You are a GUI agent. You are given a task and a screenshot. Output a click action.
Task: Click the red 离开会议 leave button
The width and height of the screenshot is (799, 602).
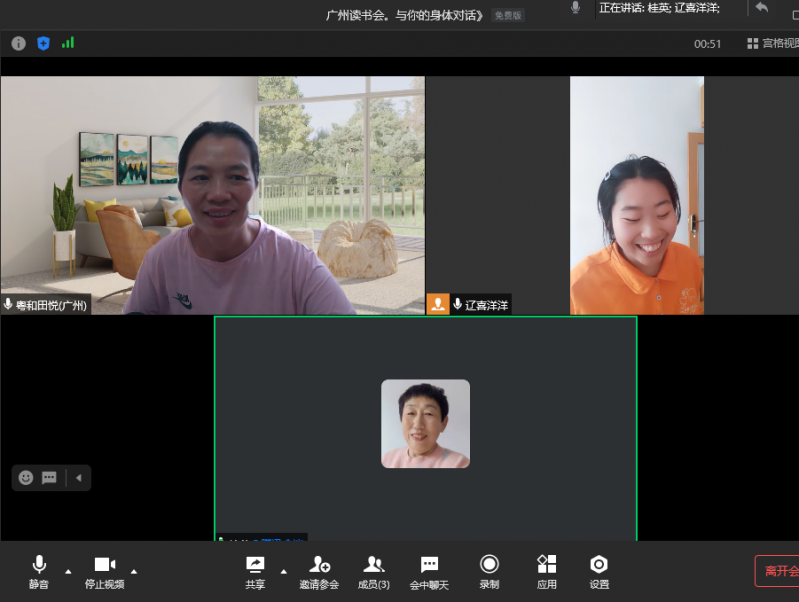coord(778,571)
